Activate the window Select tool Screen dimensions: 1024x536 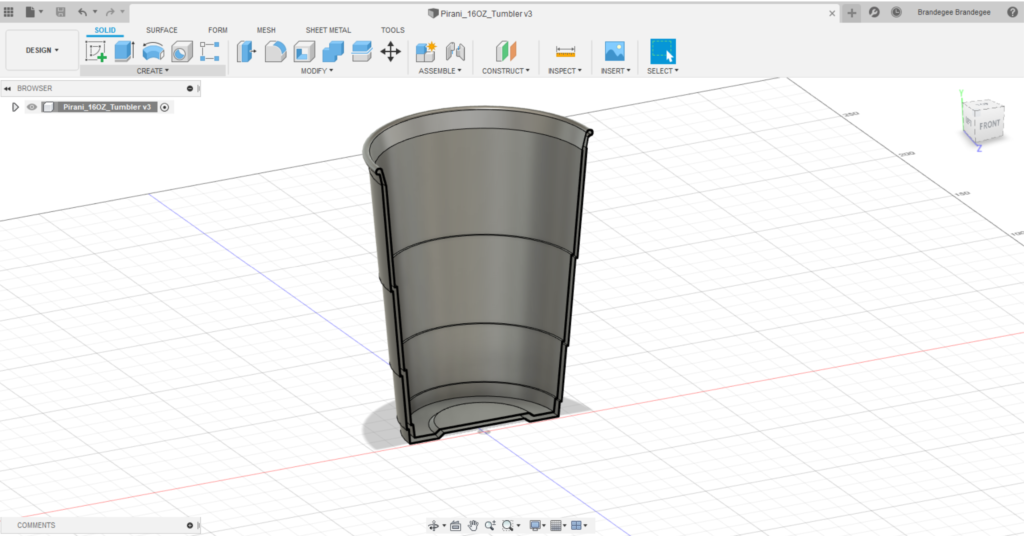(x=663, y=51)
